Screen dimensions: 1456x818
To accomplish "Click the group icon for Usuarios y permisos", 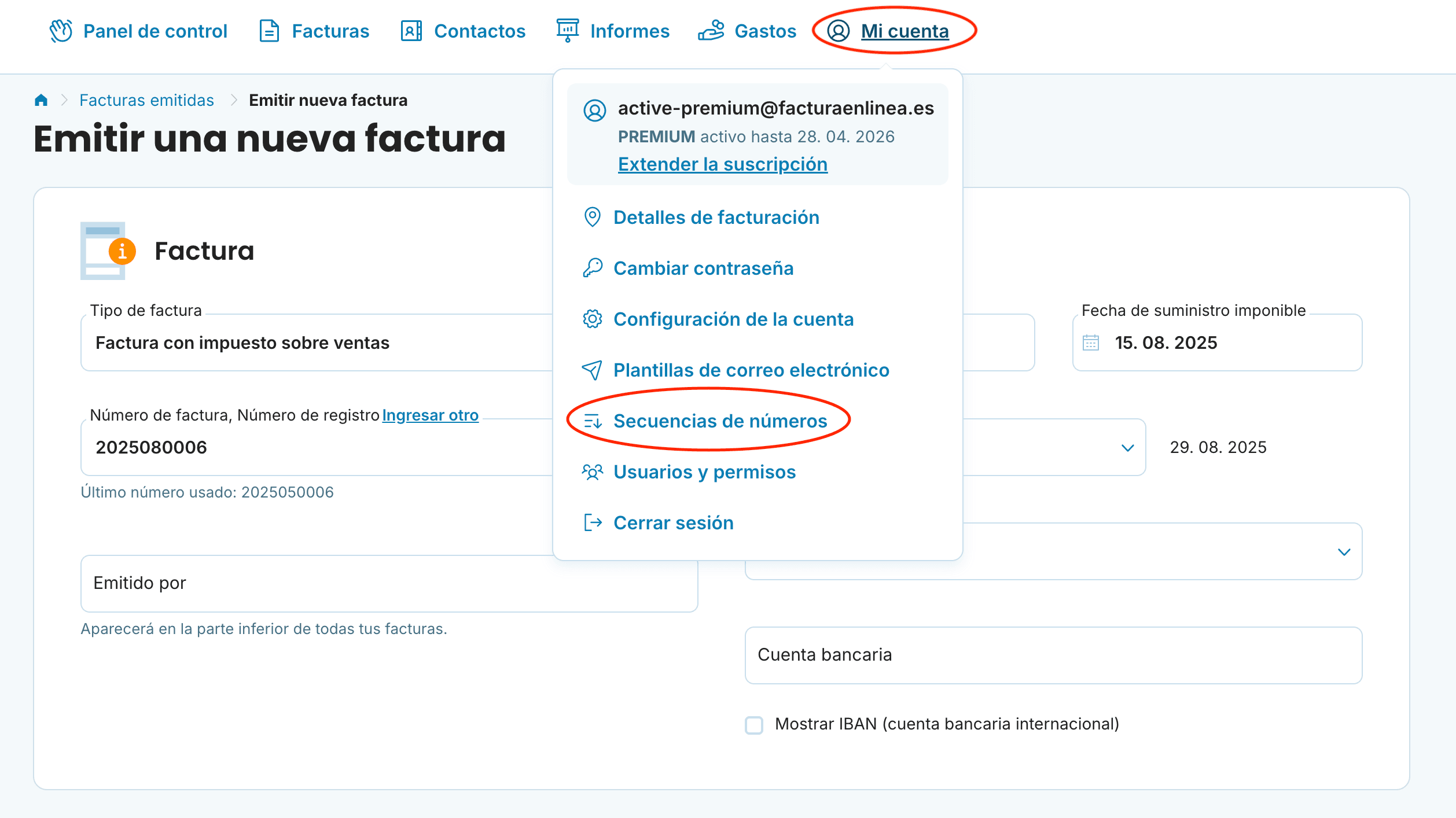I will 592,472.
